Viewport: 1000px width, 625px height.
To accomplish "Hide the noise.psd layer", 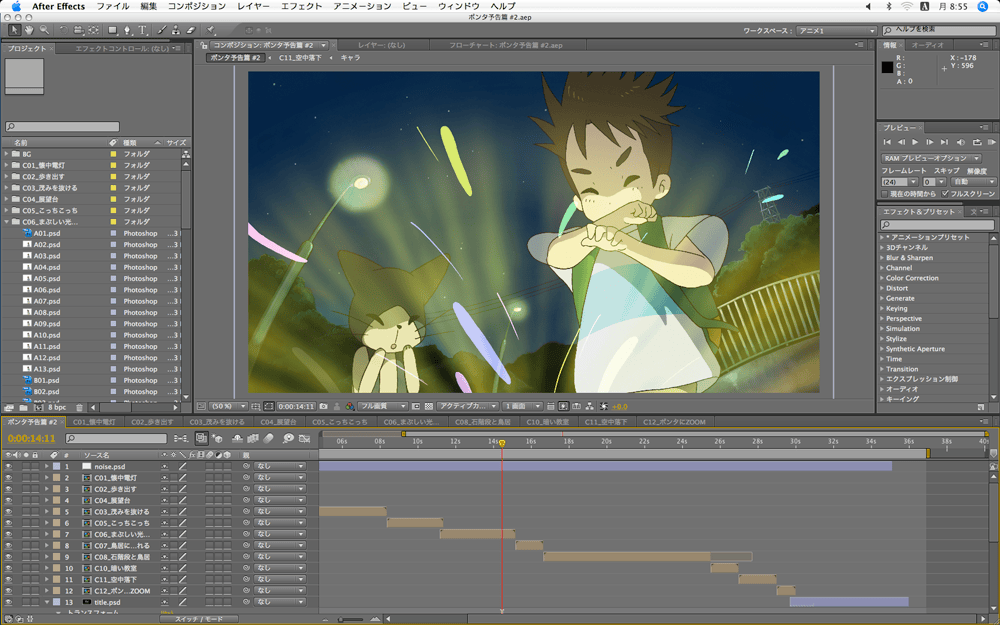I will [8, 466].
